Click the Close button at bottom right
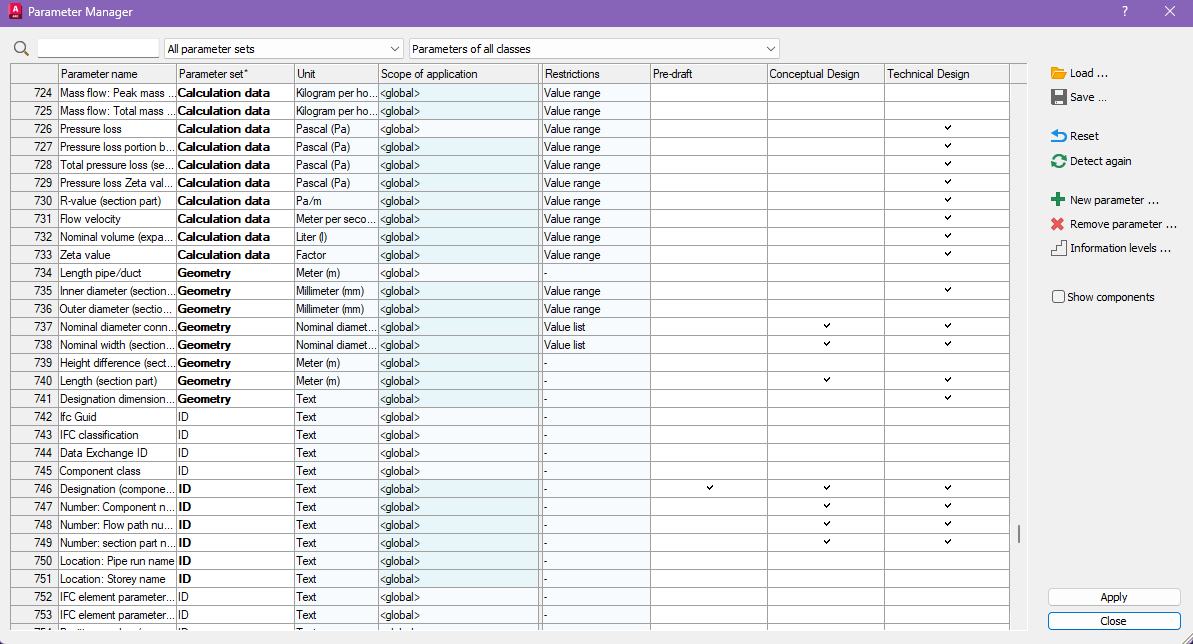This screenshot has width=1193, height=644. tap(1113, 621)
